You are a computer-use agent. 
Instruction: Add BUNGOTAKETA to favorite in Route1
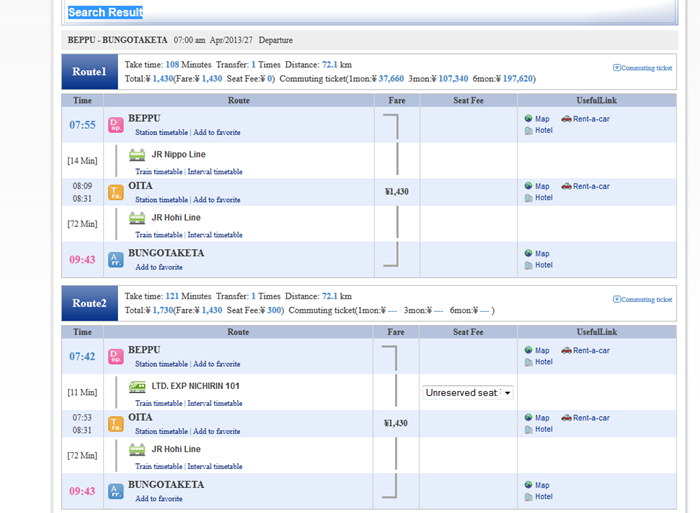click(x=159, y=267)
